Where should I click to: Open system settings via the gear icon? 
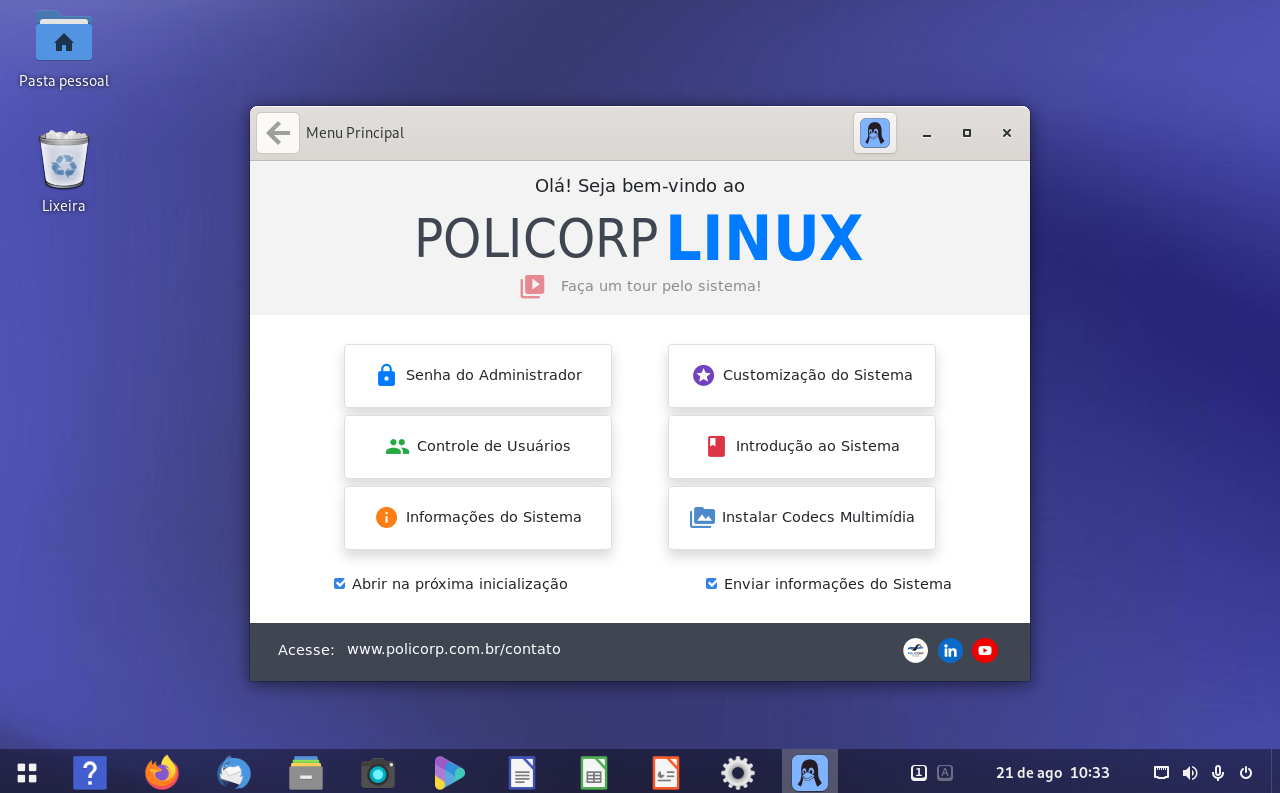coord(737,772)
